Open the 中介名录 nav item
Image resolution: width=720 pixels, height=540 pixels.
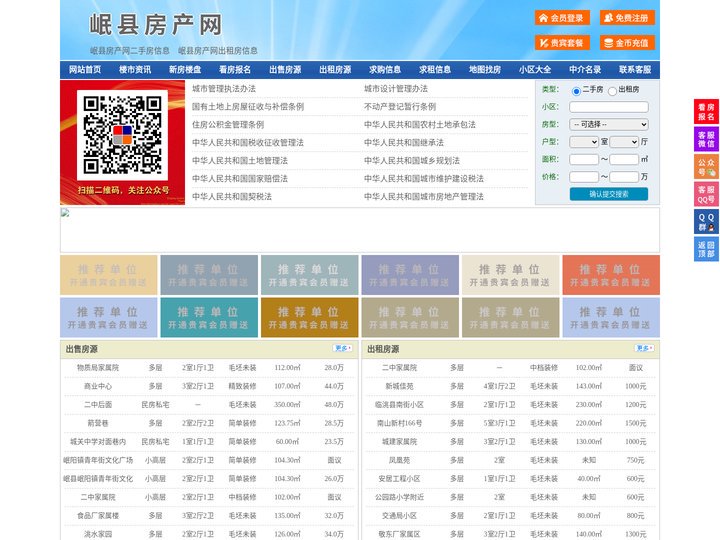(x=585, y=70)
